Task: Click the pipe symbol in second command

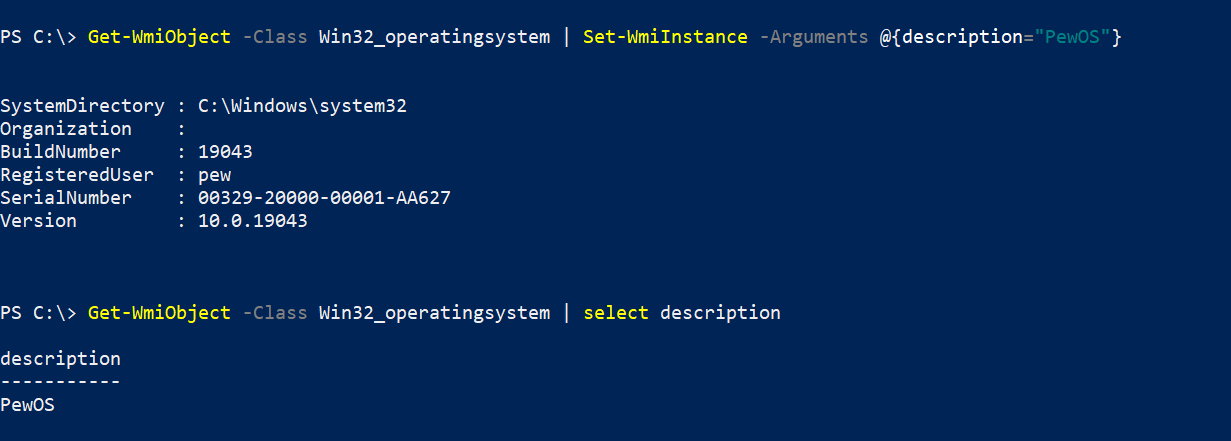Action: tap(566, 313)
